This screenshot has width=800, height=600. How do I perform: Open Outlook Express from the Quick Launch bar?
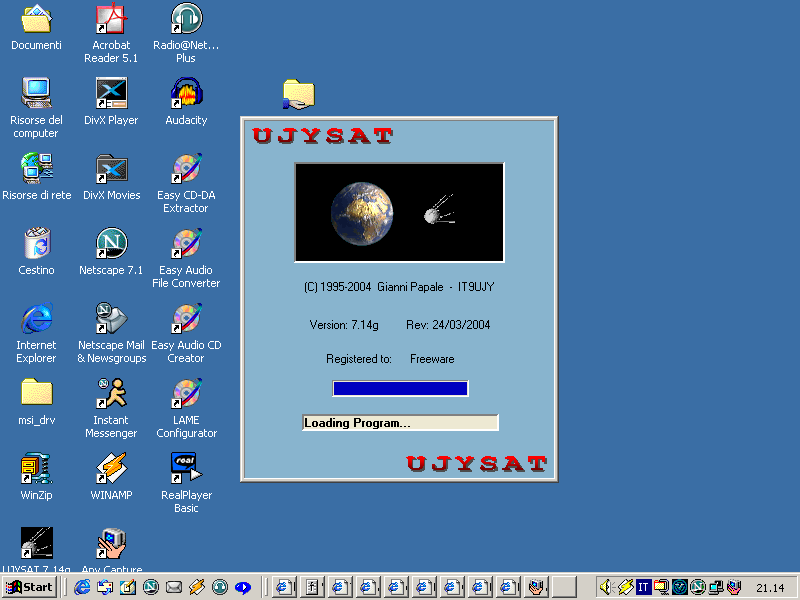pos(105,587)
